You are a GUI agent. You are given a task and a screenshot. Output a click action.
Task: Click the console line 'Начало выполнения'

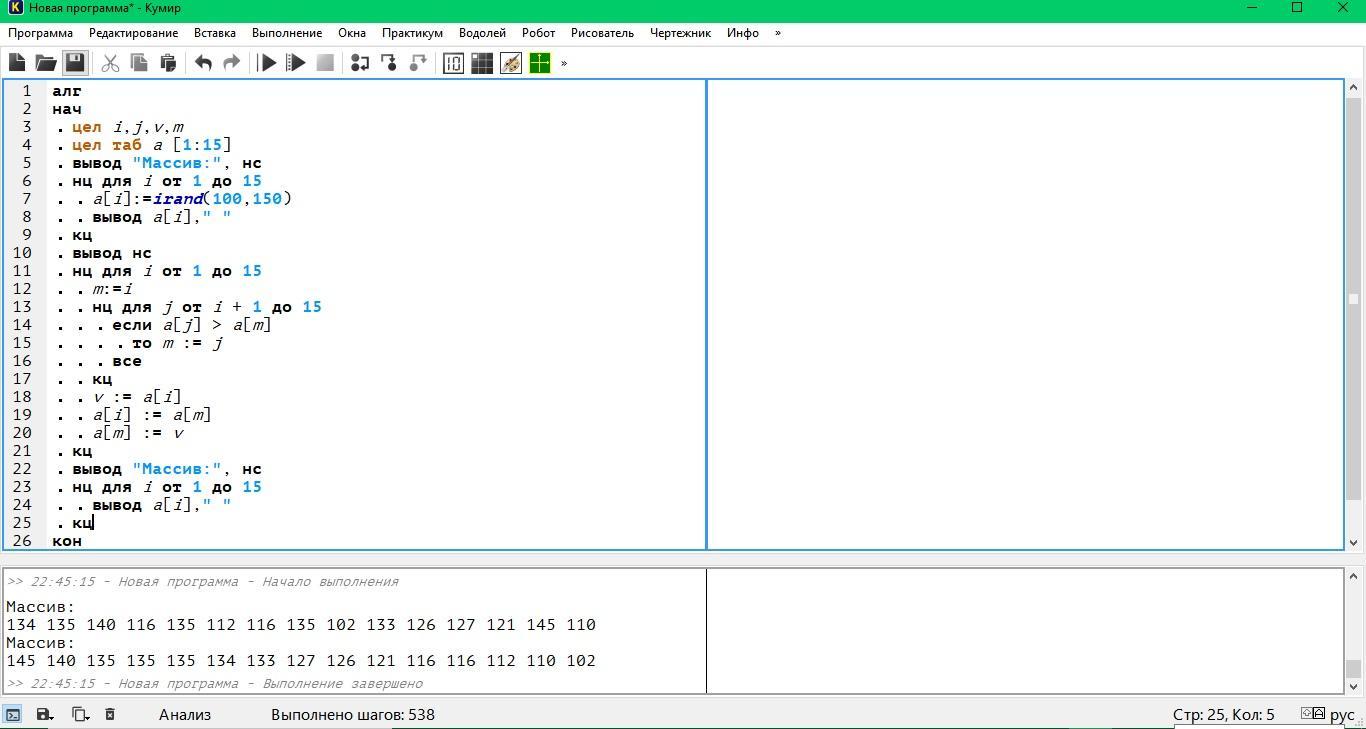point(202,582)
